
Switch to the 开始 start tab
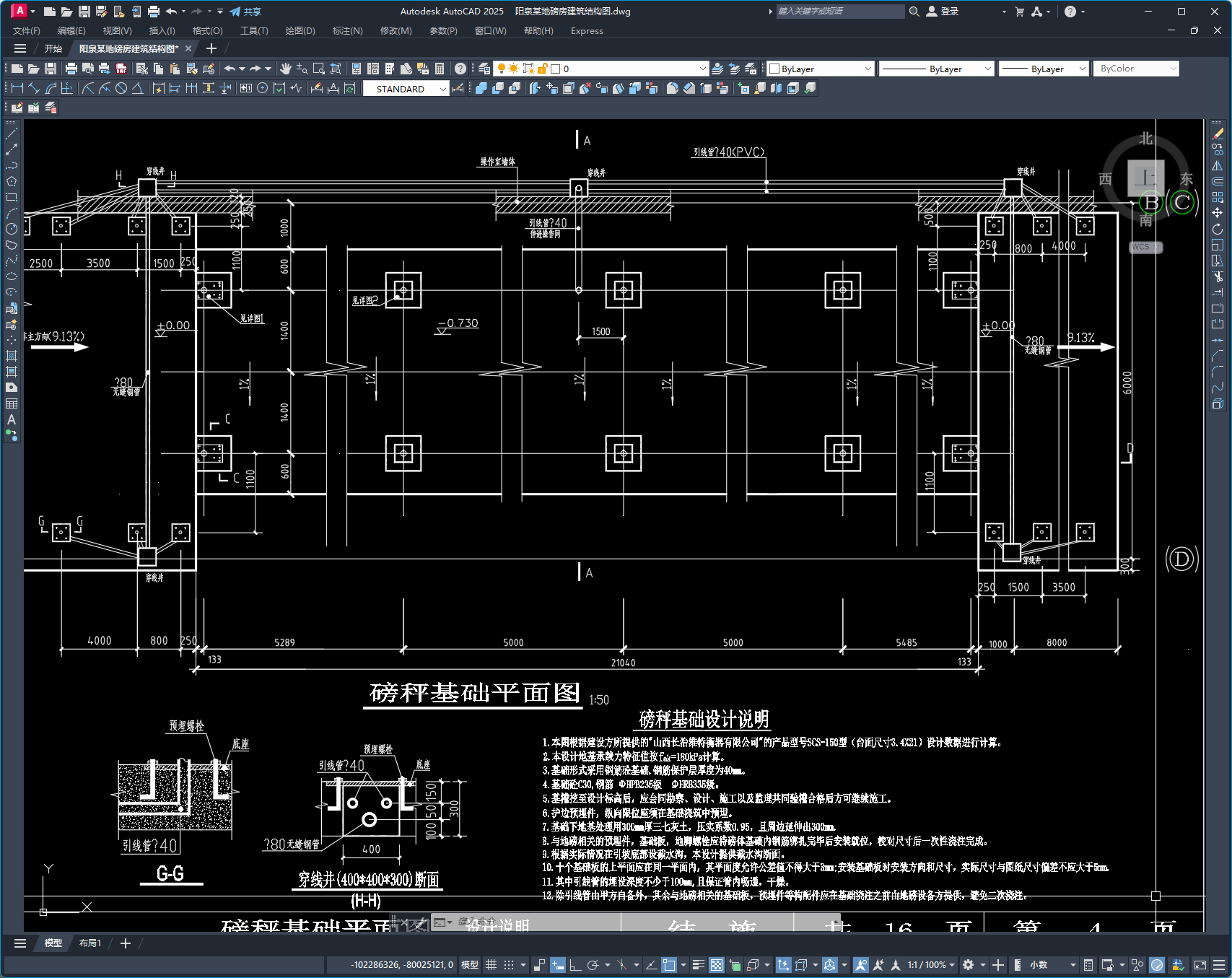coord(53,48)
